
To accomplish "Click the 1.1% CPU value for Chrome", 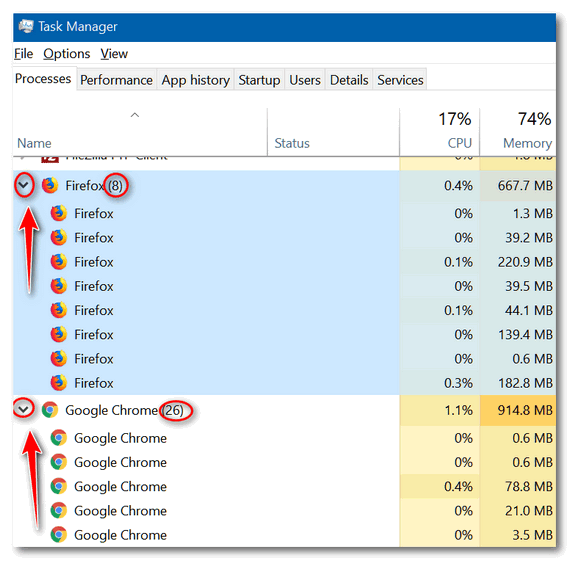I will [458, 410].
